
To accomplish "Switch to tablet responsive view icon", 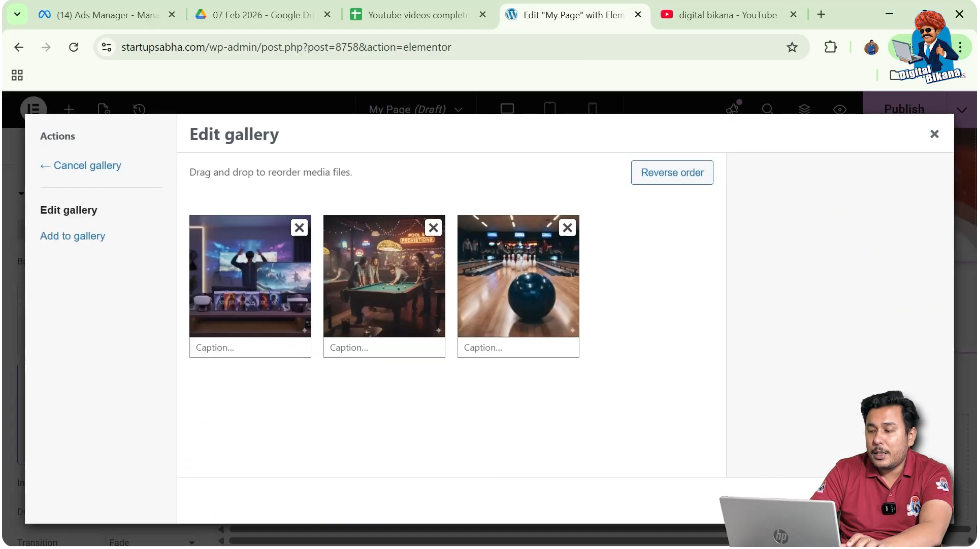I will tap(549, 109).
